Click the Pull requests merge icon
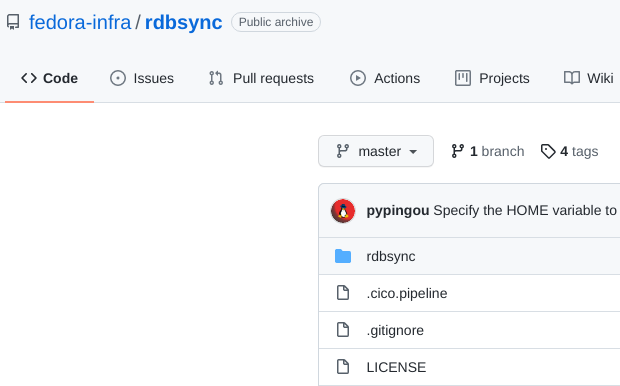620x386 pixels. click(216, 78)
